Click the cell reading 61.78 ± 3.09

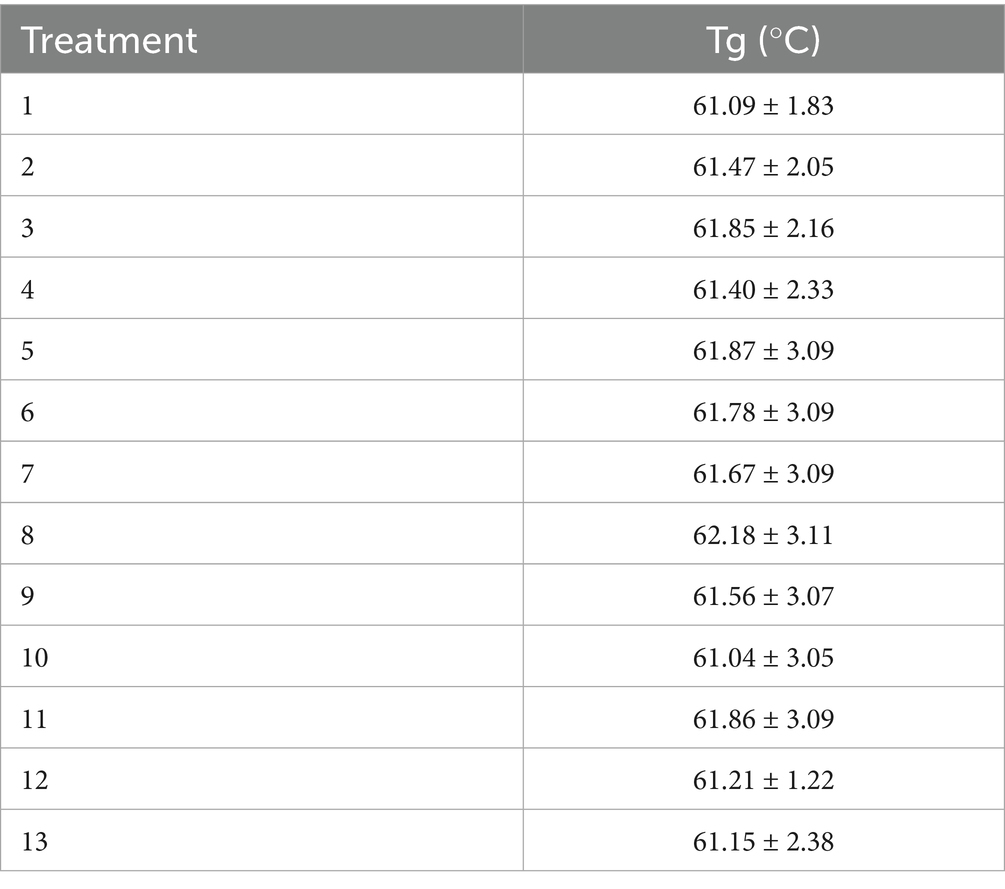tap(763, 412)
